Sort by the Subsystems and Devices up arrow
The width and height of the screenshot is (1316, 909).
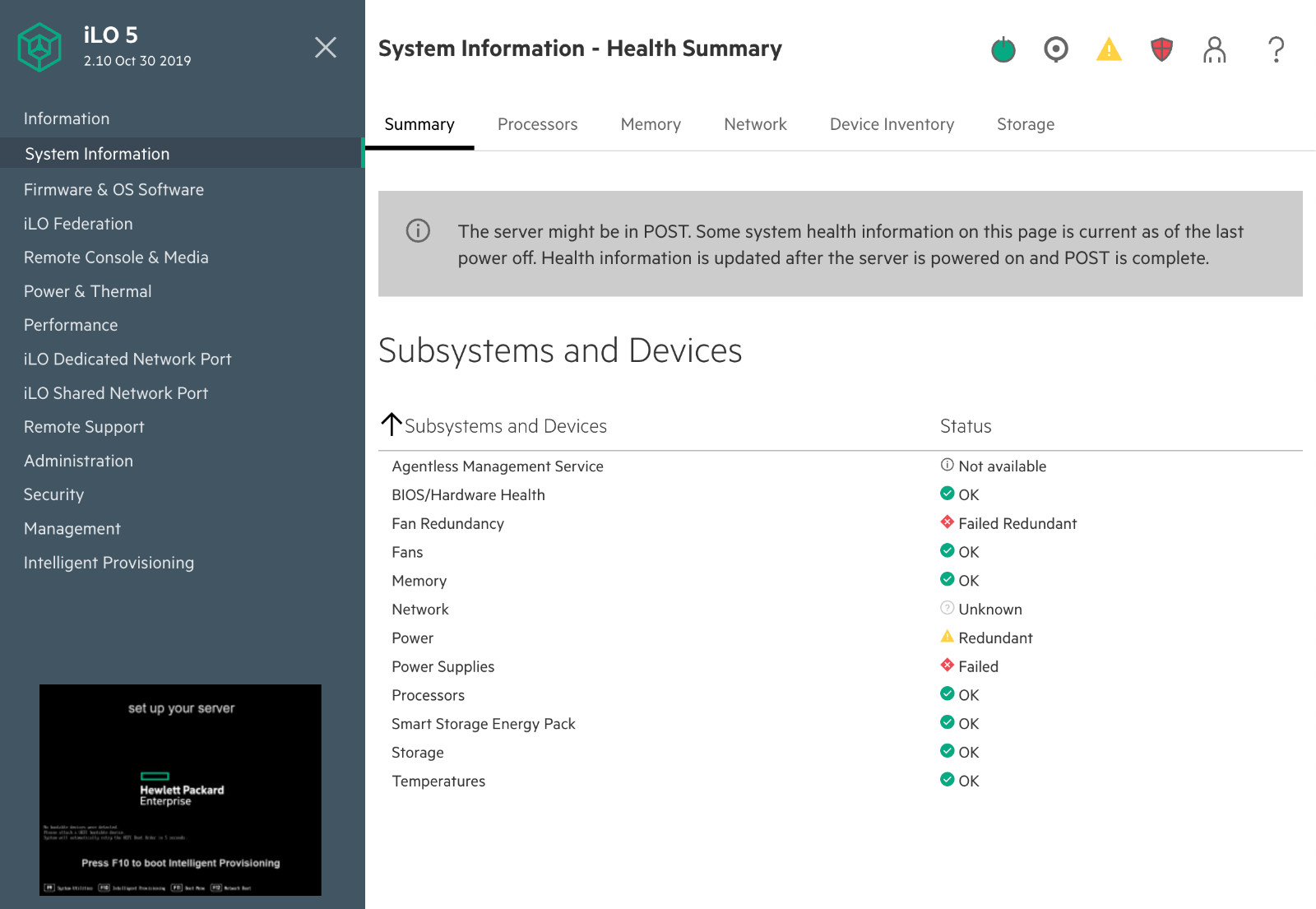[392, 424]
